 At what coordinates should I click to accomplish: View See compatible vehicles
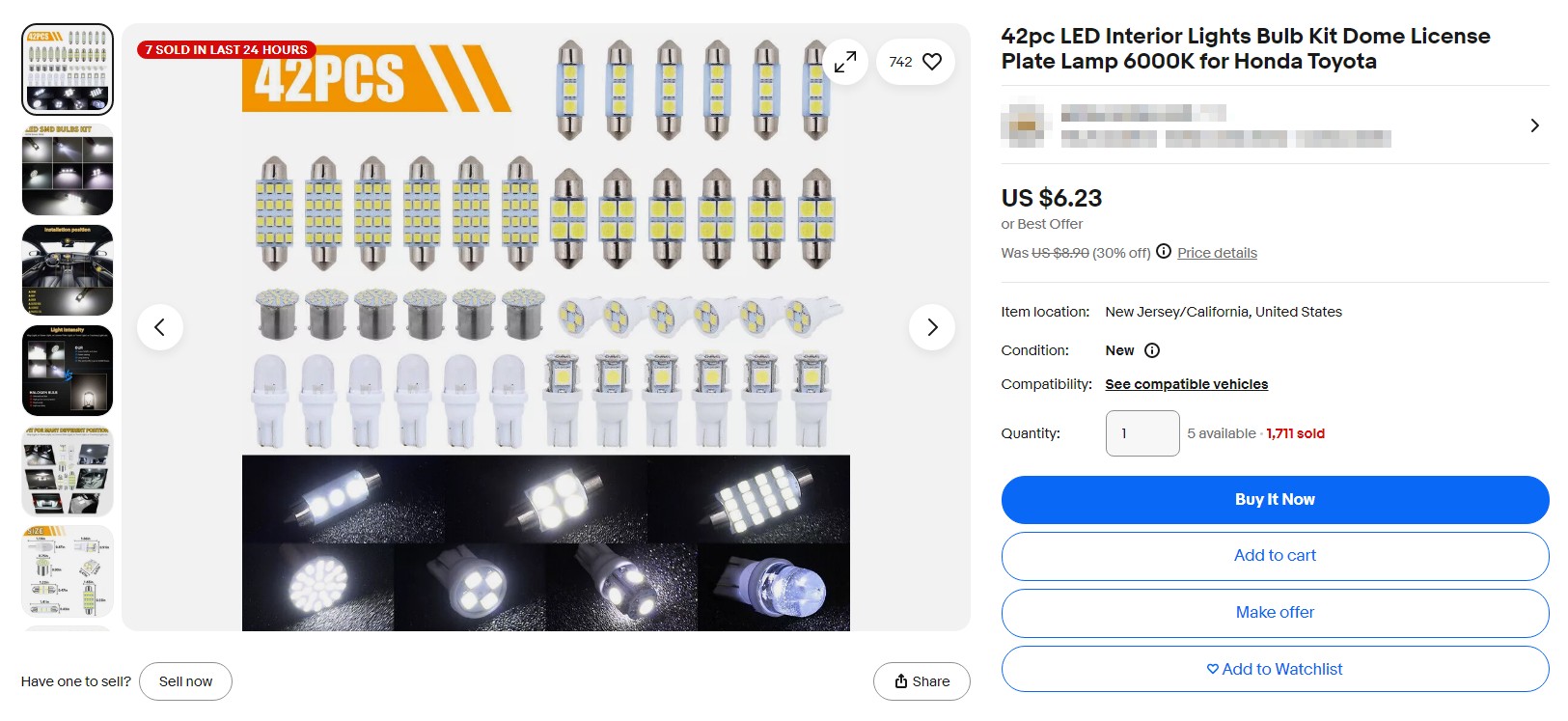1186,383
